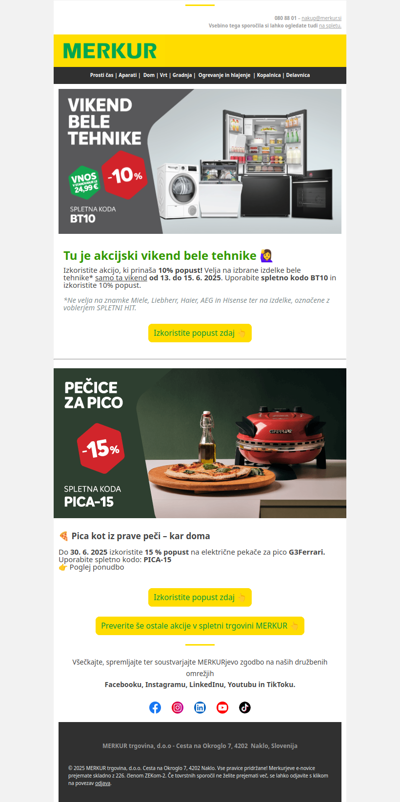Click the green MERKUR logo
The width and height of the screenshot is (400, 802).
109,51
